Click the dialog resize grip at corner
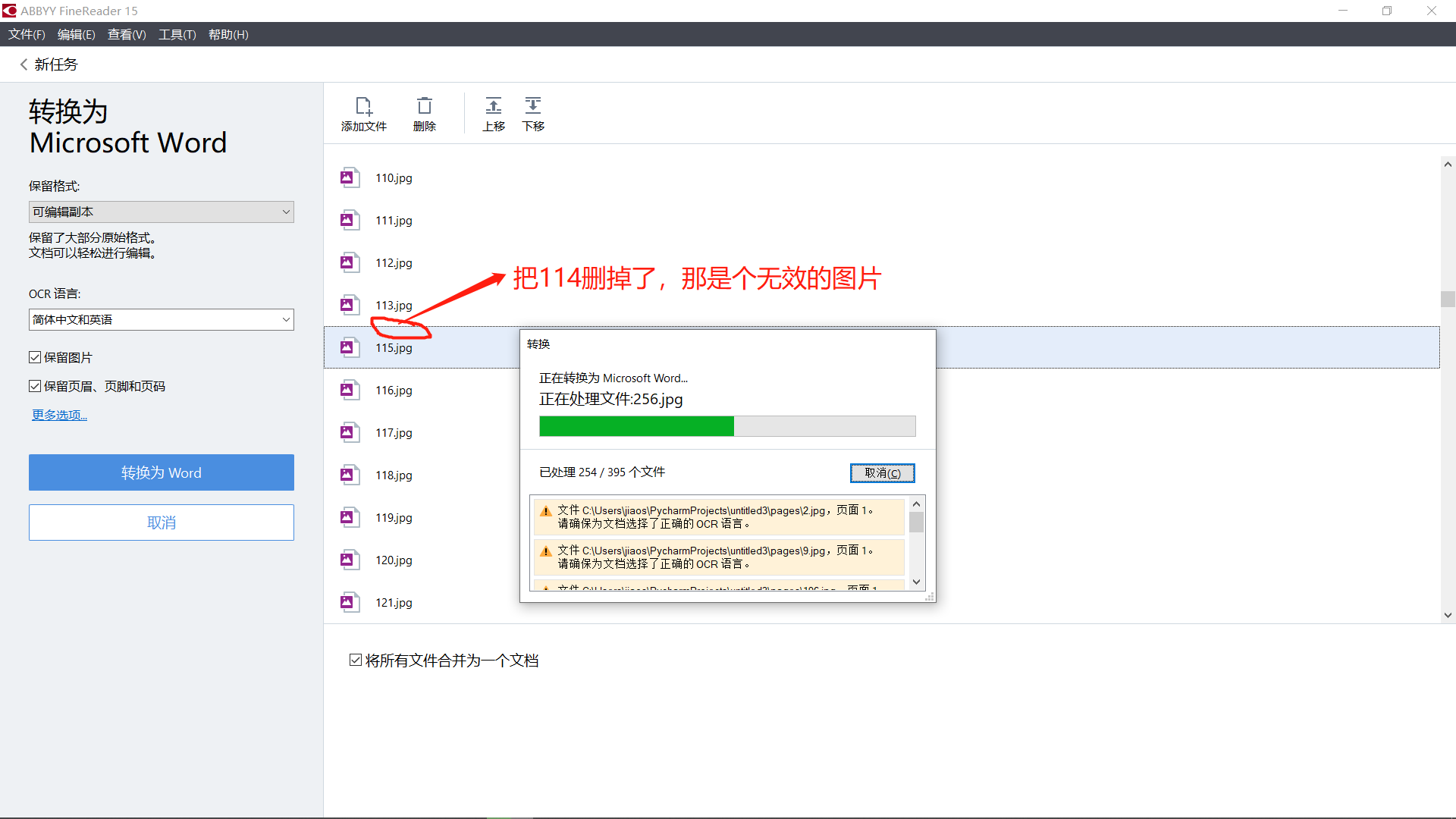 click(x=930, y=597)
